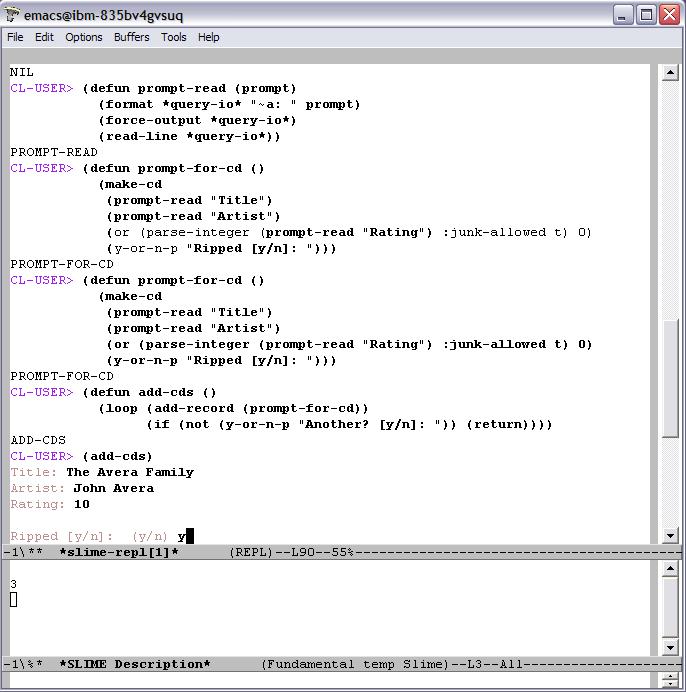The width and height of the screenshot is (686, 692).
Task: Maximize the Emacs window
Action: pos(646,15)
